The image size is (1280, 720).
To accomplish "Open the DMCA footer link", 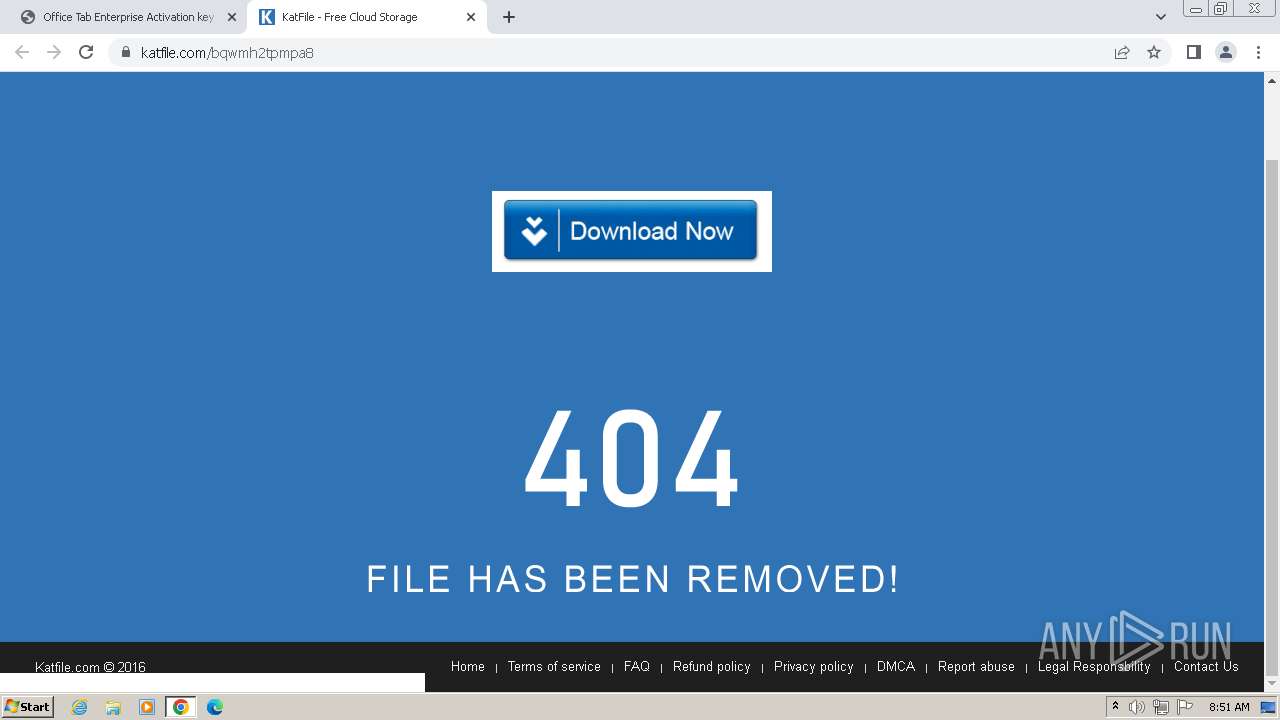I will (896, 667).
